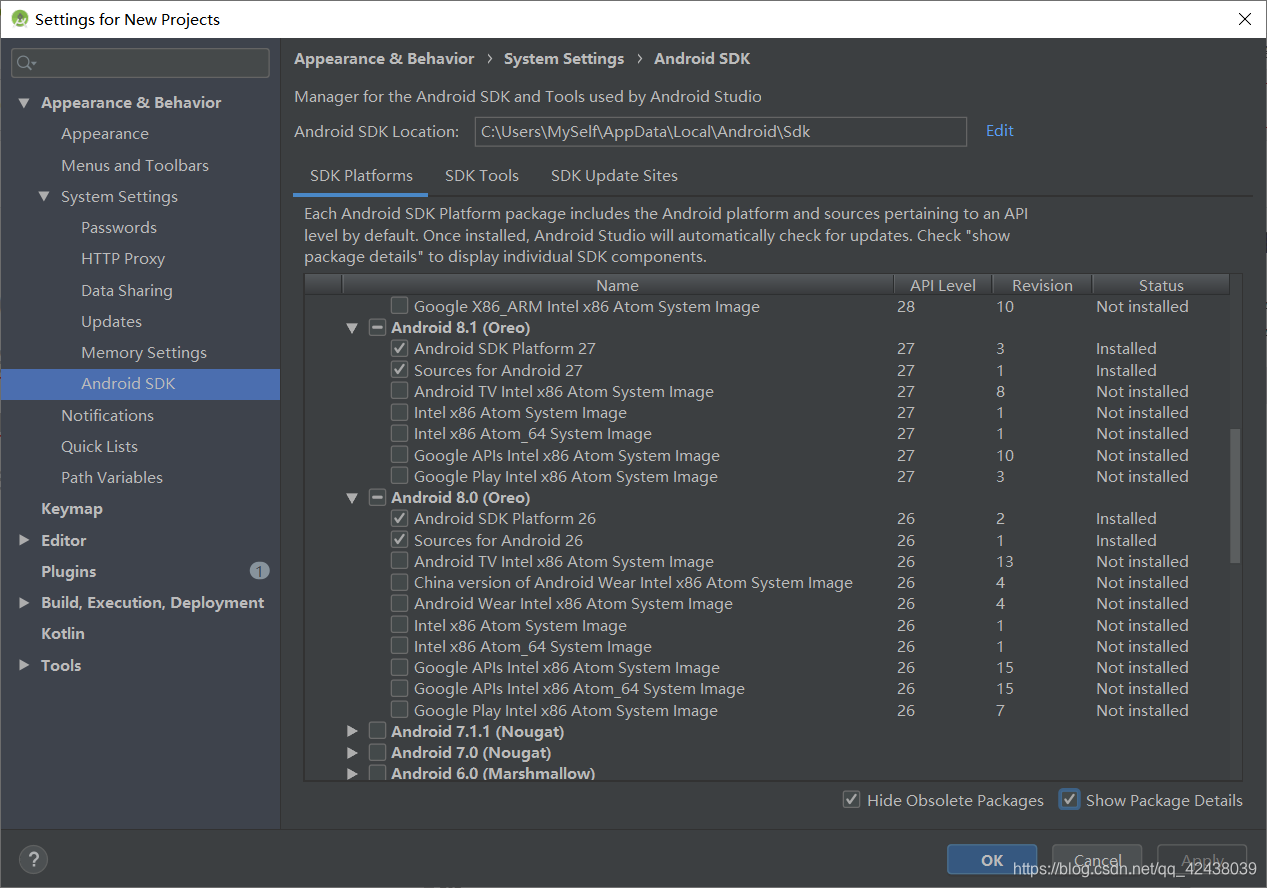Expand the Android 7.1.1 (Nougat) group
Image resolution: width=1267 pixels, height=888 pixels.
point(352,731)
